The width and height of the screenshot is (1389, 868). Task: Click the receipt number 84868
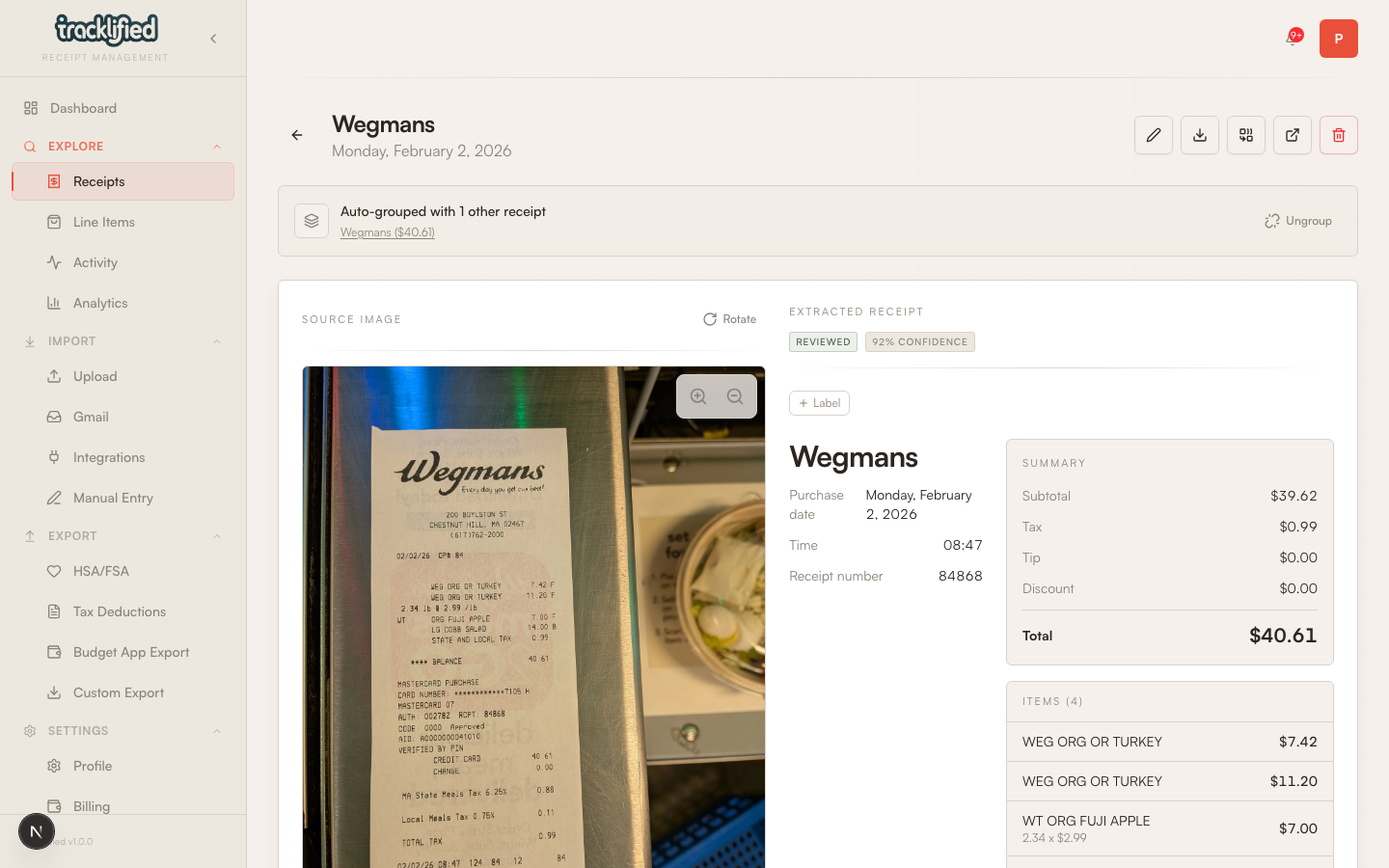[x=961, y=576]
